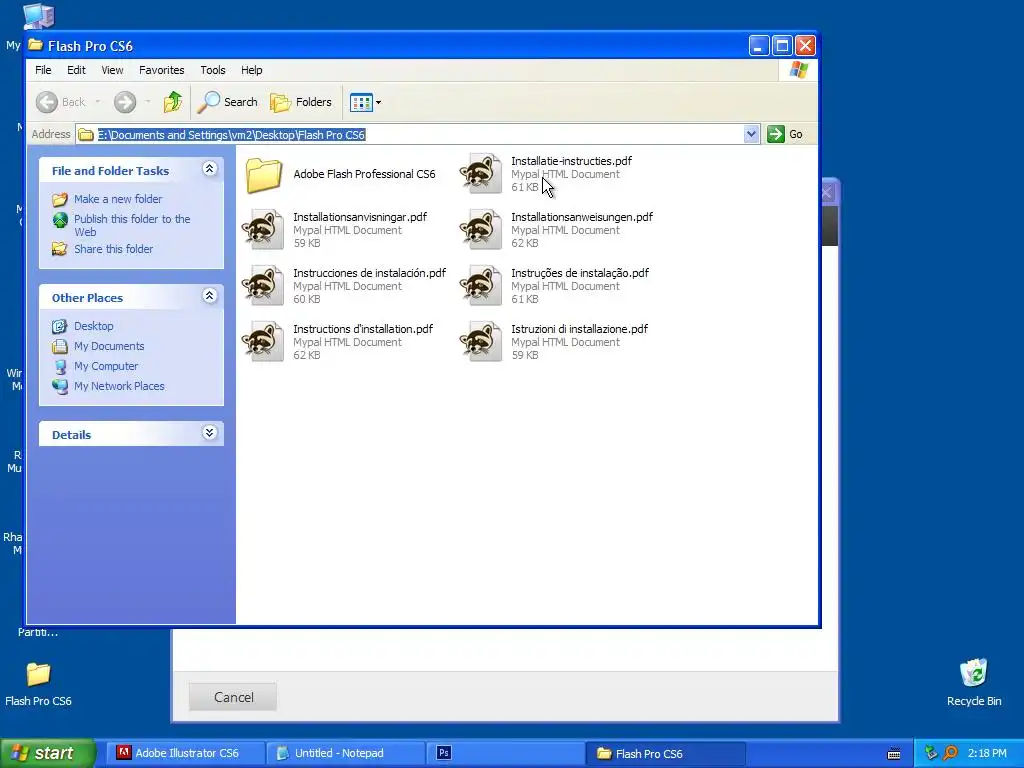Open the Edit menu
The image size is (1024, 768).
point(76,70)
